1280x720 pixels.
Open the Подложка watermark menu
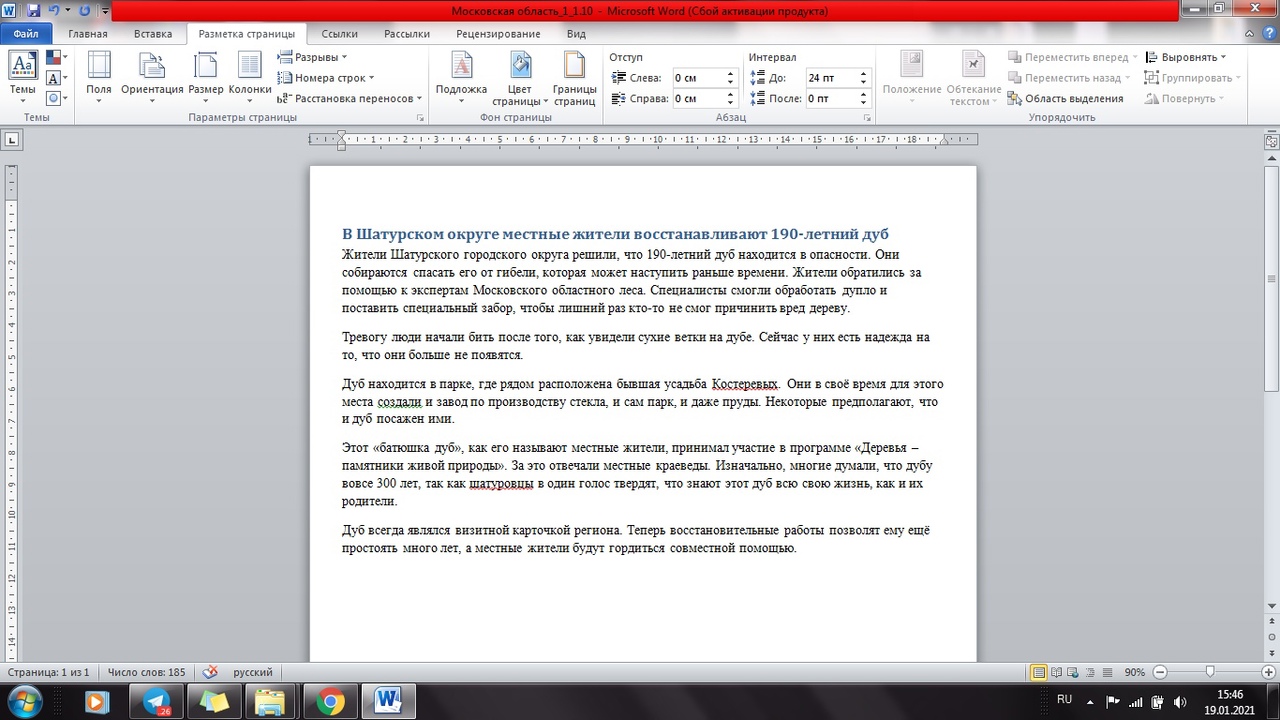(461, 77)
